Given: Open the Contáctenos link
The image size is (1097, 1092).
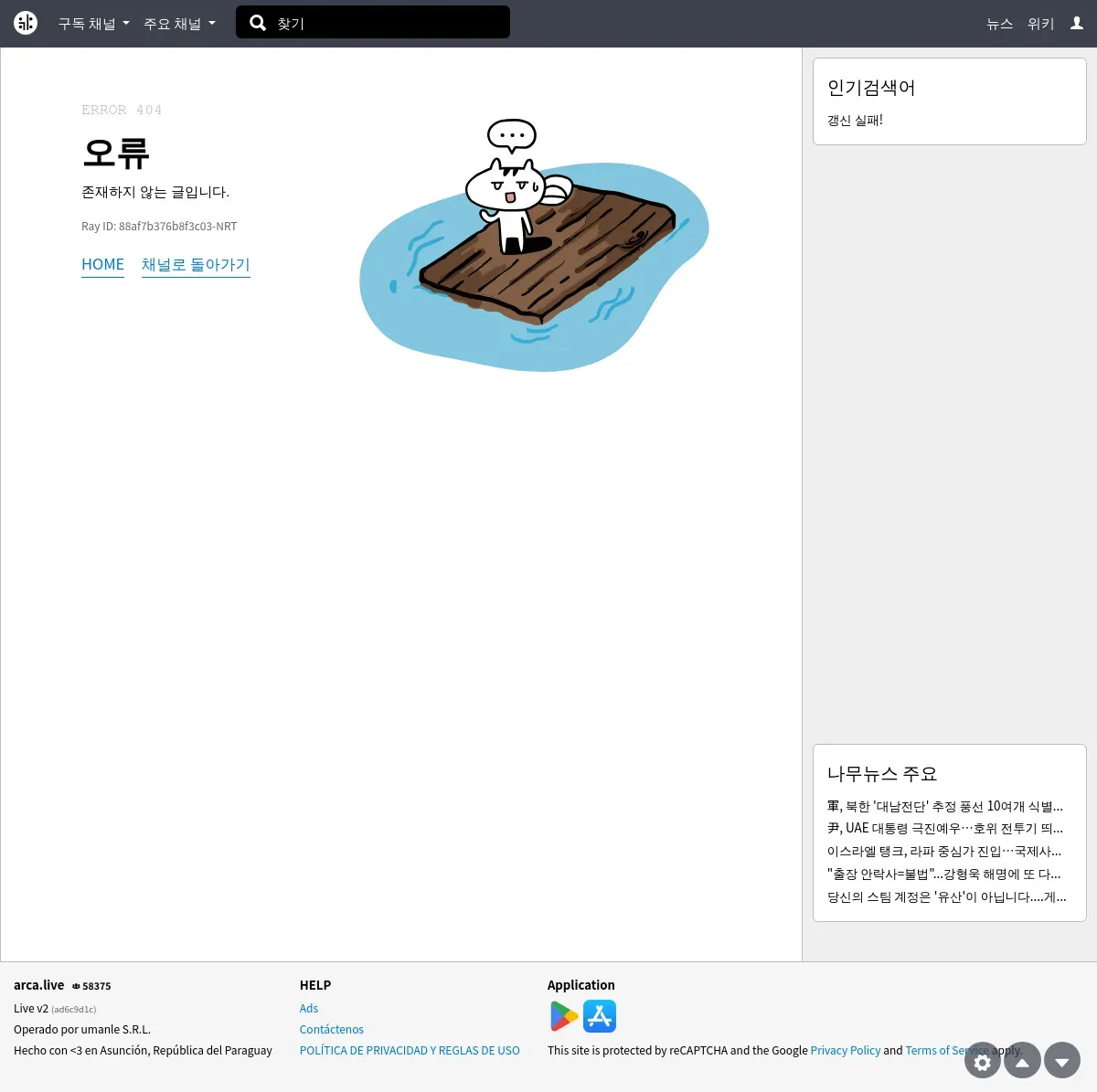Looking at the screenshot, I should pyautogui.click(x=332, y=1030).
